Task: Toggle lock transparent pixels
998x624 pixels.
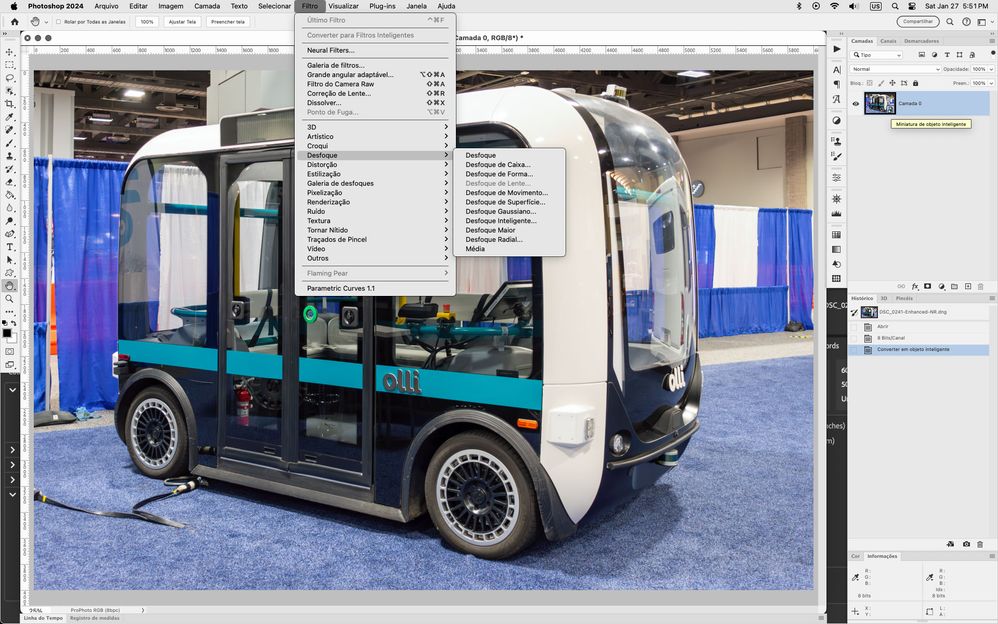Action: click(x=869, y=83)
